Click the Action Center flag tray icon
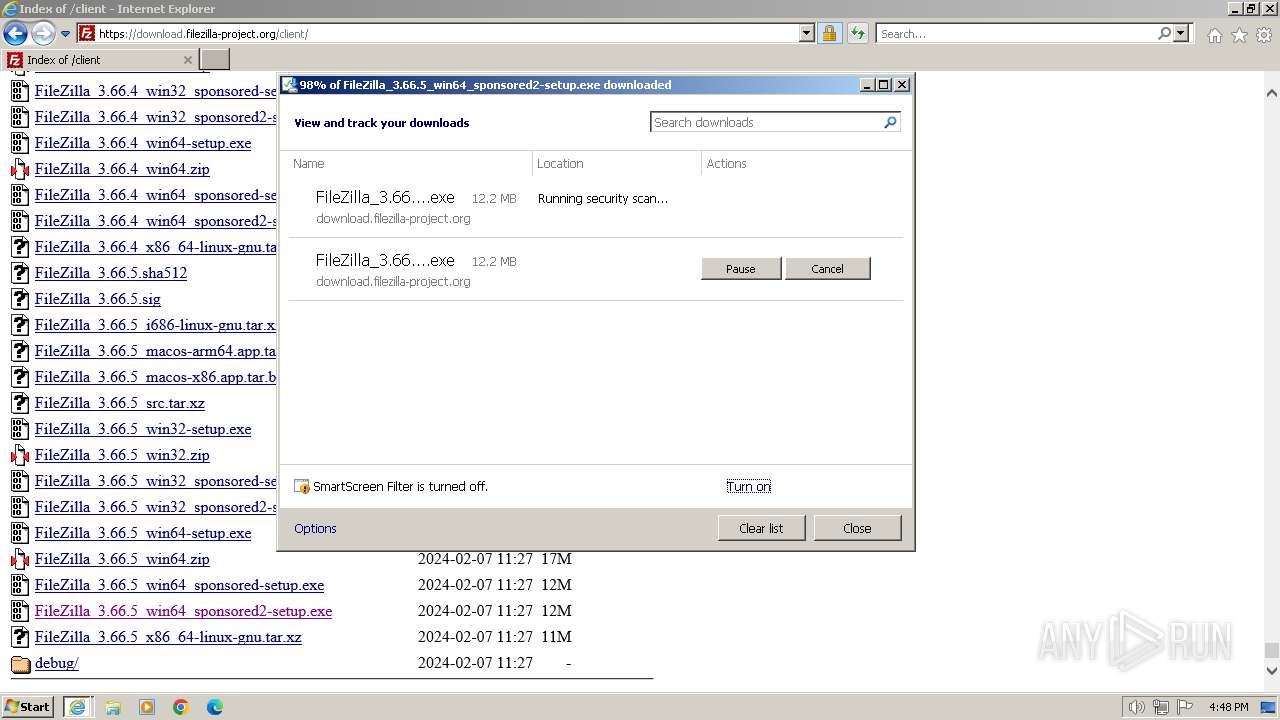The height and width of the screenshot is (720, 1280). point(1185,707)
